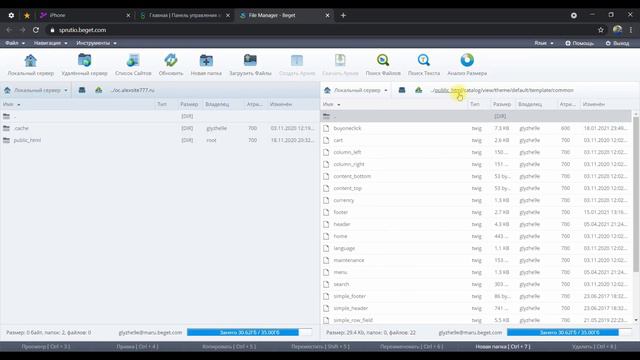
Task: Click the right panel disk usage bar
Action: (x=569, y=332)
